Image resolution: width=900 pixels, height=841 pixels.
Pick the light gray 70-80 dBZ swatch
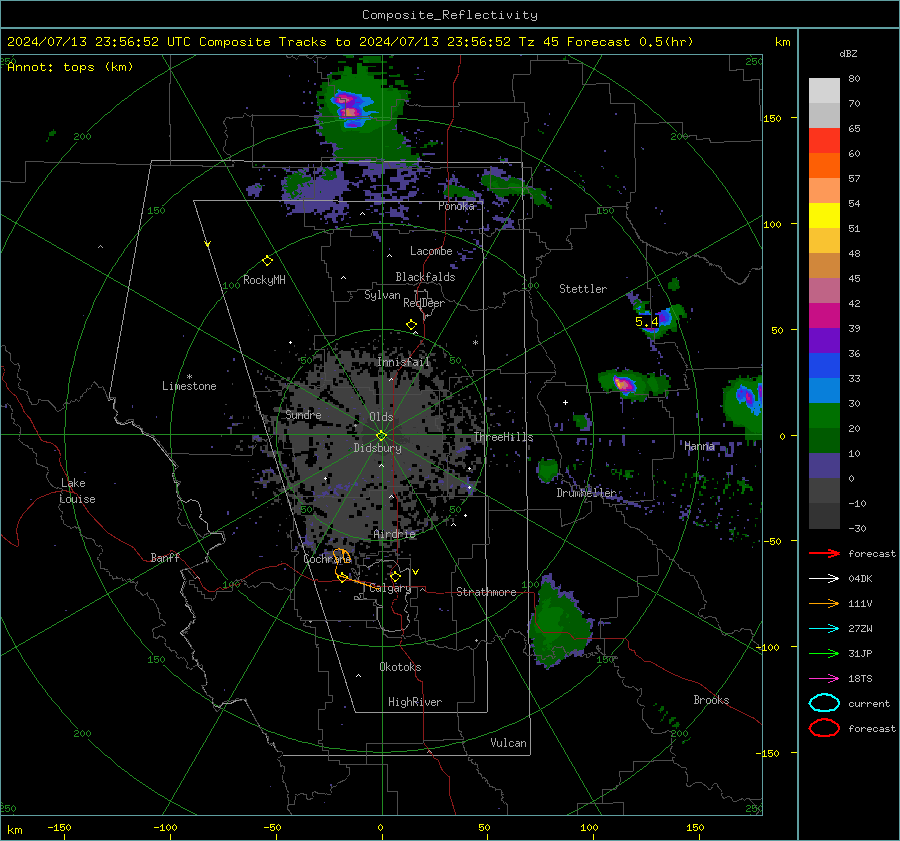tap(824, 91)
